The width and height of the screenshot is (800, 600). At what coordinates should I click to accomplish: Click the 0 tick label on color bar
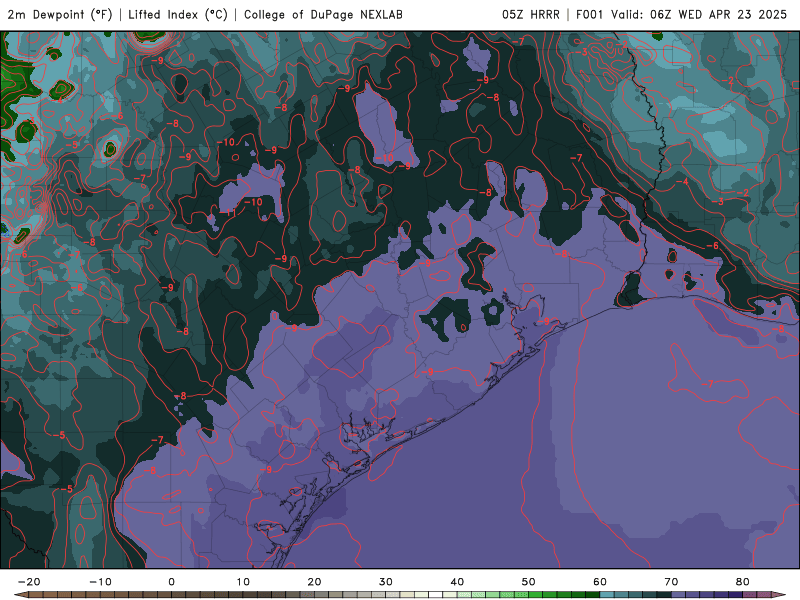tap(171, 582)
